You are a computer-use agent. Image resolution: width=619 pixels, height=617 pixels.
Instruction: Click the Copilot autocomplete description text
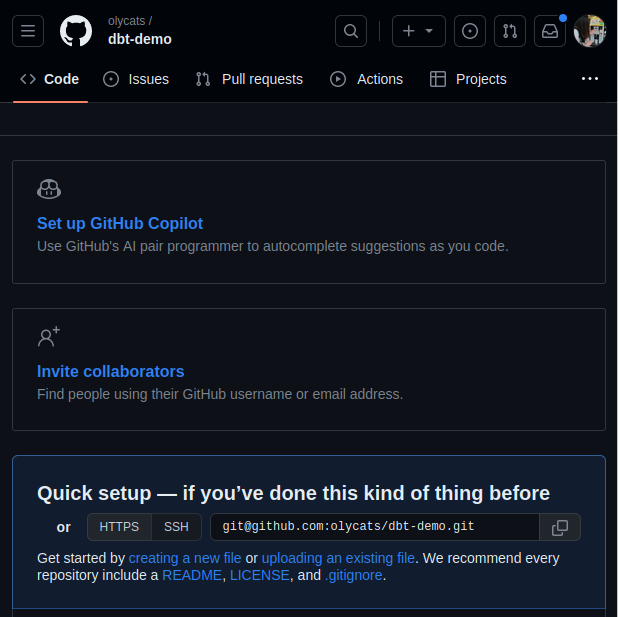[273, 246]
